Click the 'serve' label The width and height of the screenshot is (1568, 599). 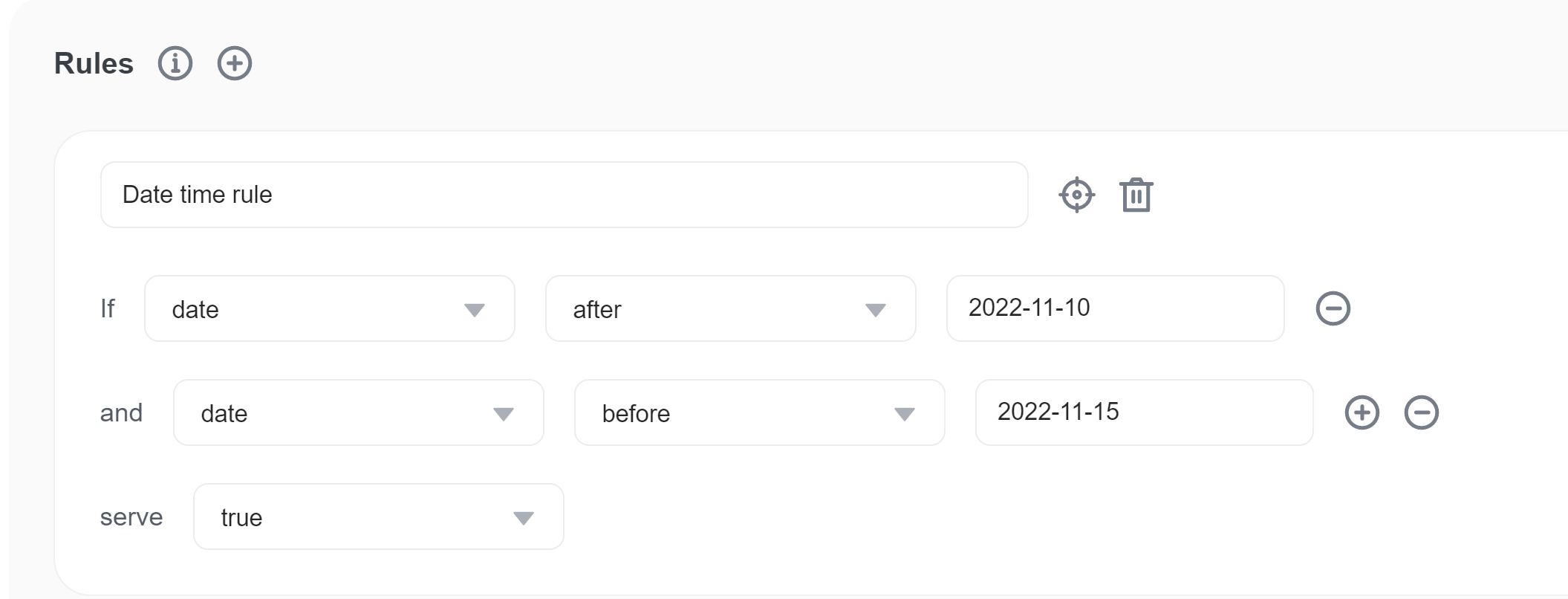click(x=131, y=517)
